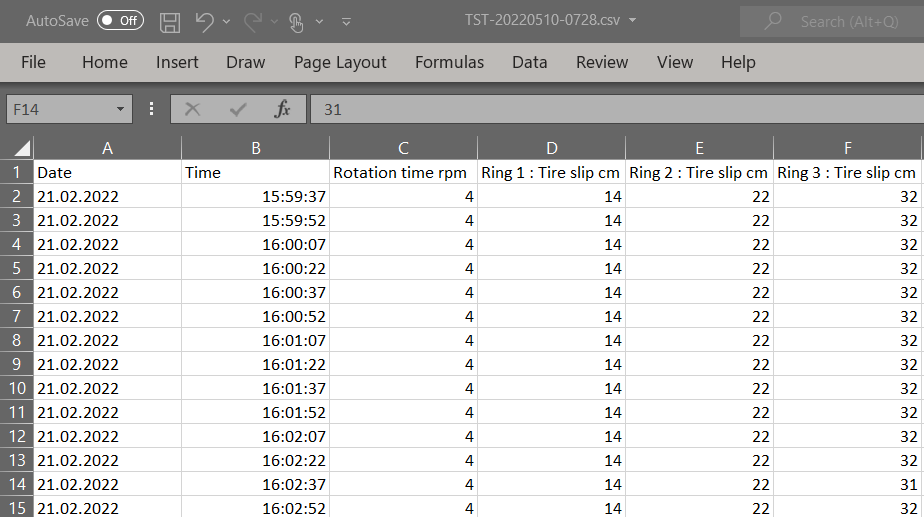Click the 'Ring 1 : Tire slip cm' cell
The width and height of the screenshot is (924, 517).
(551, 172)
